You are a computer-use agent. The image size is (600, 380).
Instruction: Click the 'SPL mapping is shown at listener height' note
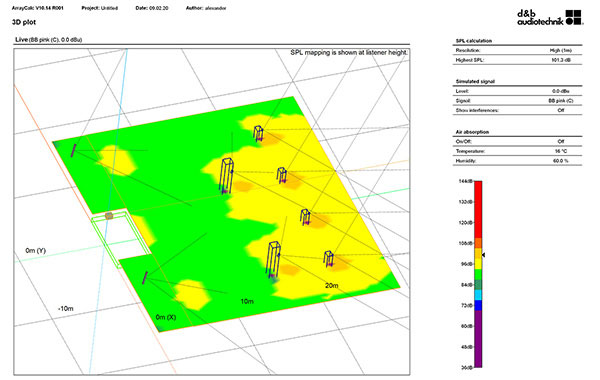click(349, 52)
